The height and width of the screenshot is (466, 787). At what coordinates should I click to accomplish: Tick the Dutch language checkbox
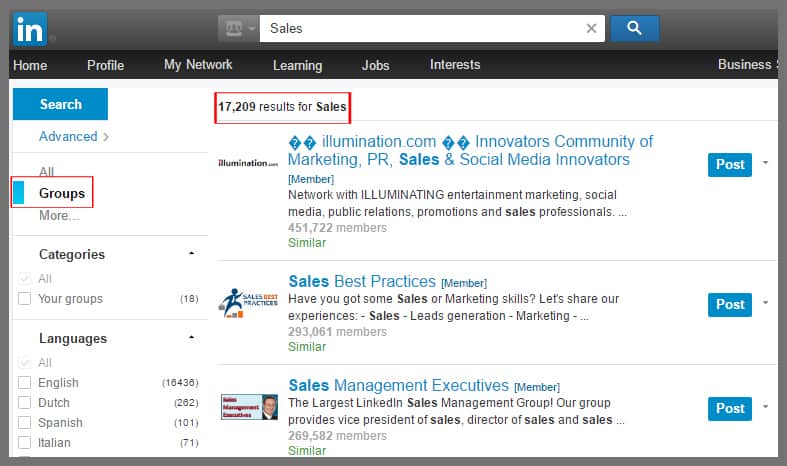tap(25, 403)
